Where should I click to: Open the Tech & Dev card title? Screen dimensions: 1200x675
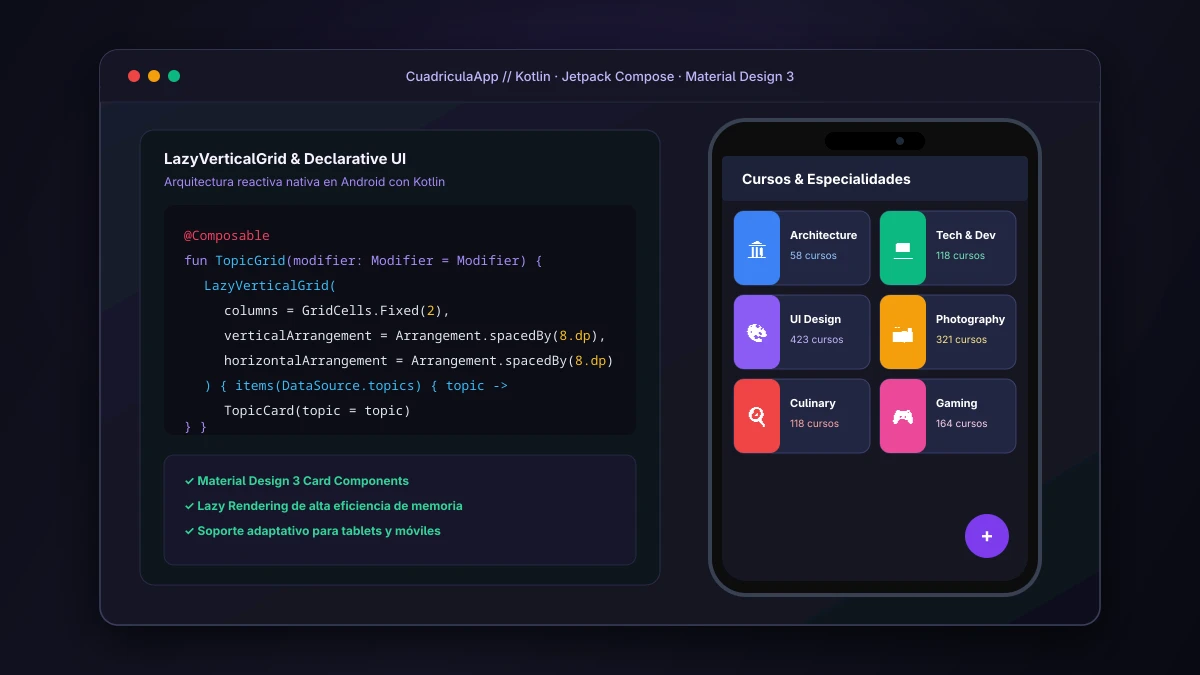[966, 235]
